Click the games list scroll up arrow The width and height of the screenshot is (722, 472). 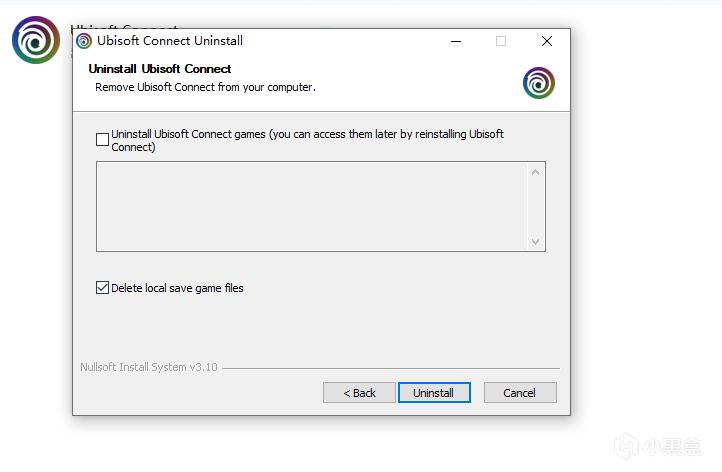coord(535,173)
